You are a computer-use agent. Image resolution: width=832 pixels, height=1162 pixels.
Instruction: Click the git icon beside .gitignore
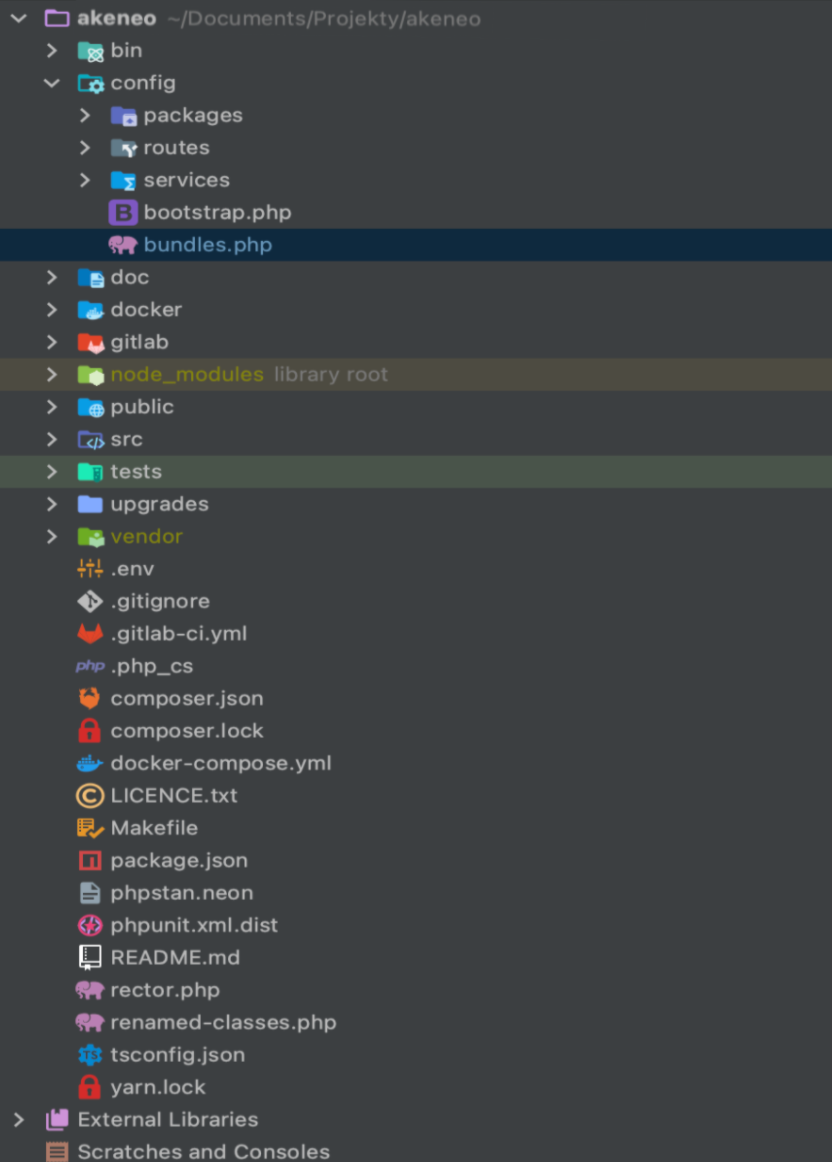pos(90,601)
